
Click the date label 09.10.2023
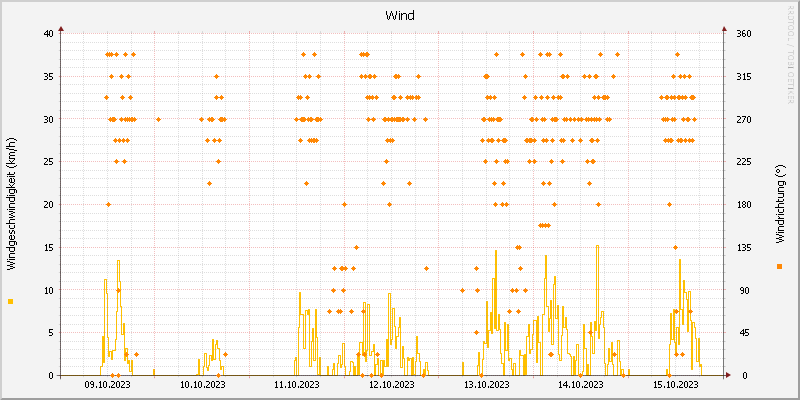[x=107, y=385]
